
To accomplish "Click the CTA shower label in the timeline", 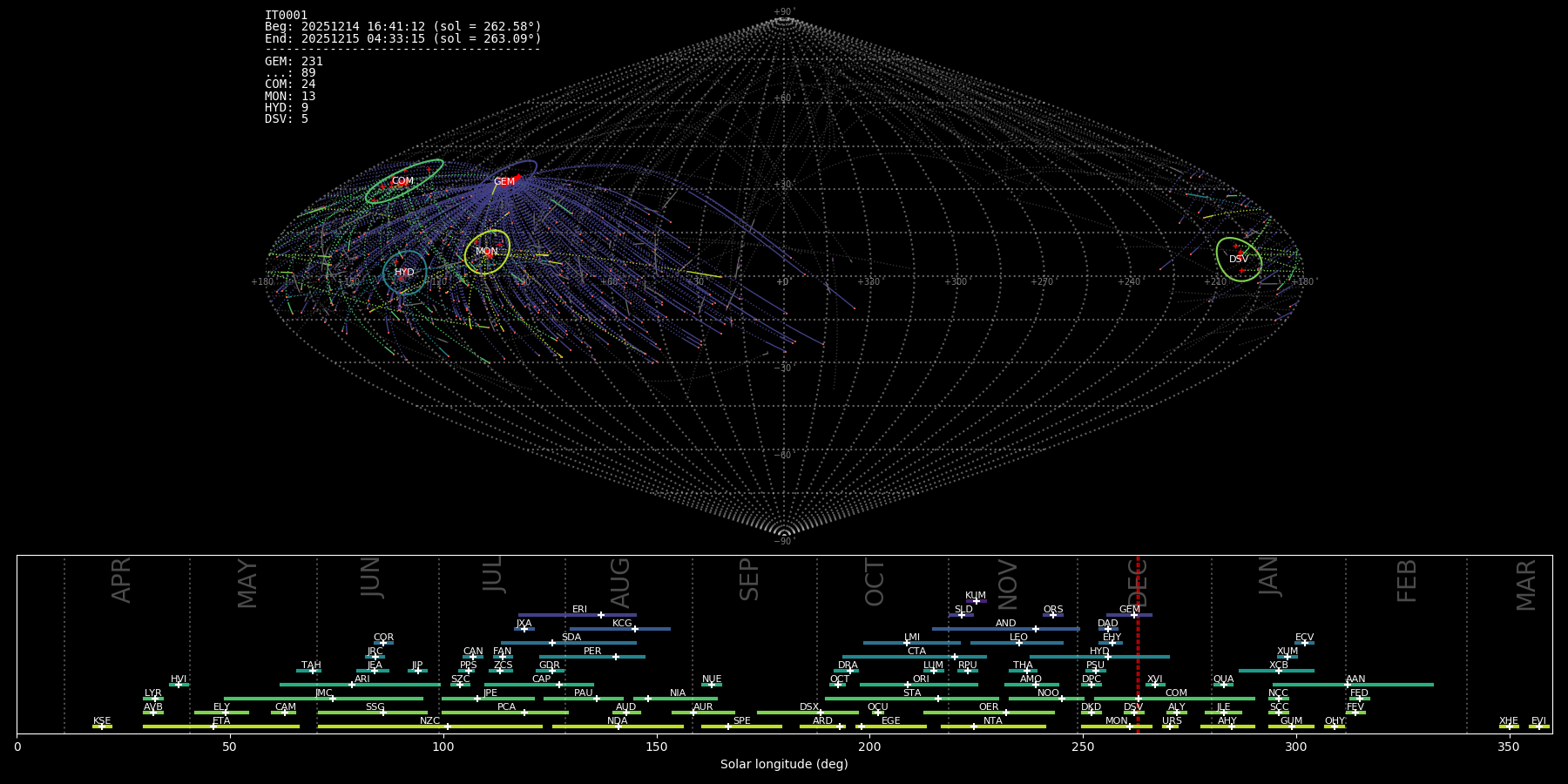I will (916, 652).
